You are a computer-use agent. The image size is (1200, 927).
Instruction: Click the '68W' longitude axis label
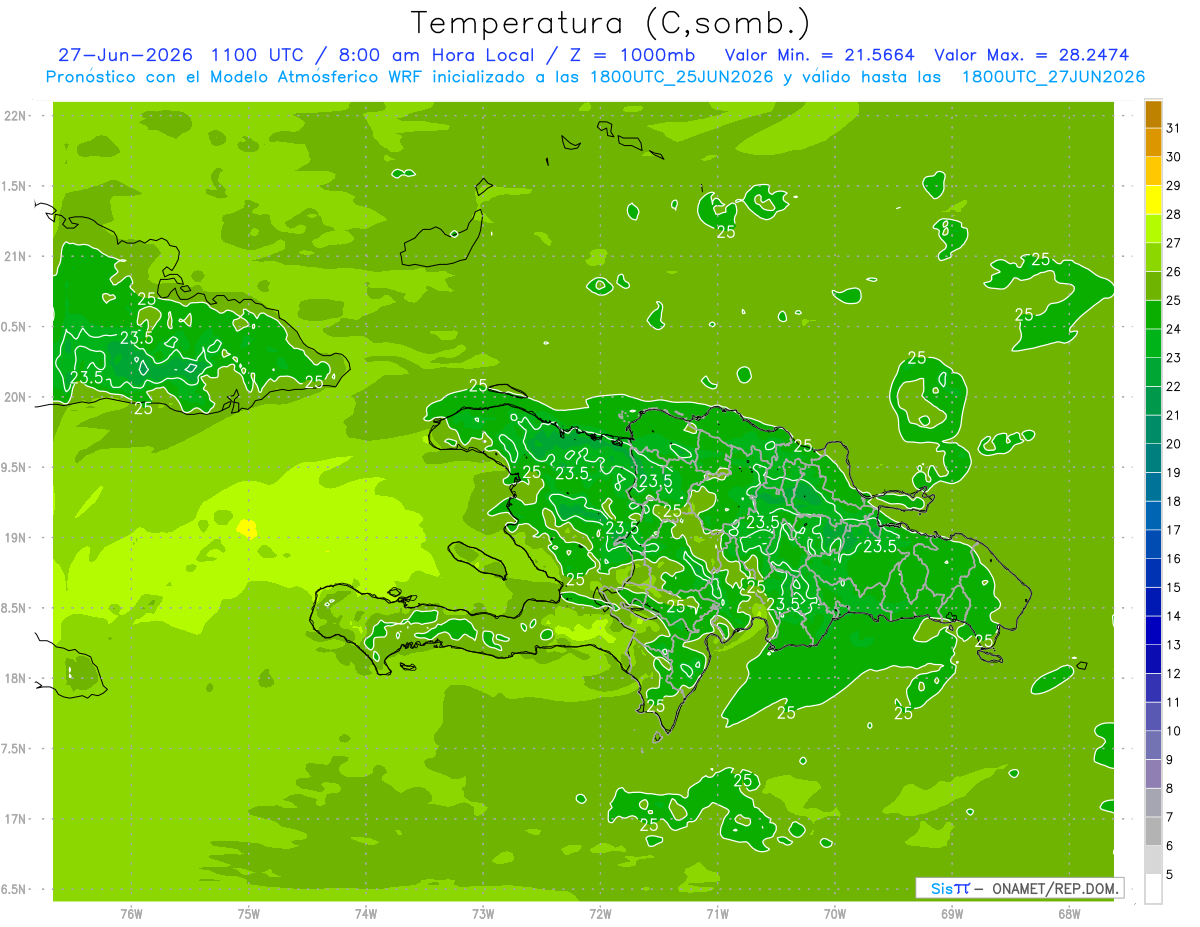[x=1069, y=914]
